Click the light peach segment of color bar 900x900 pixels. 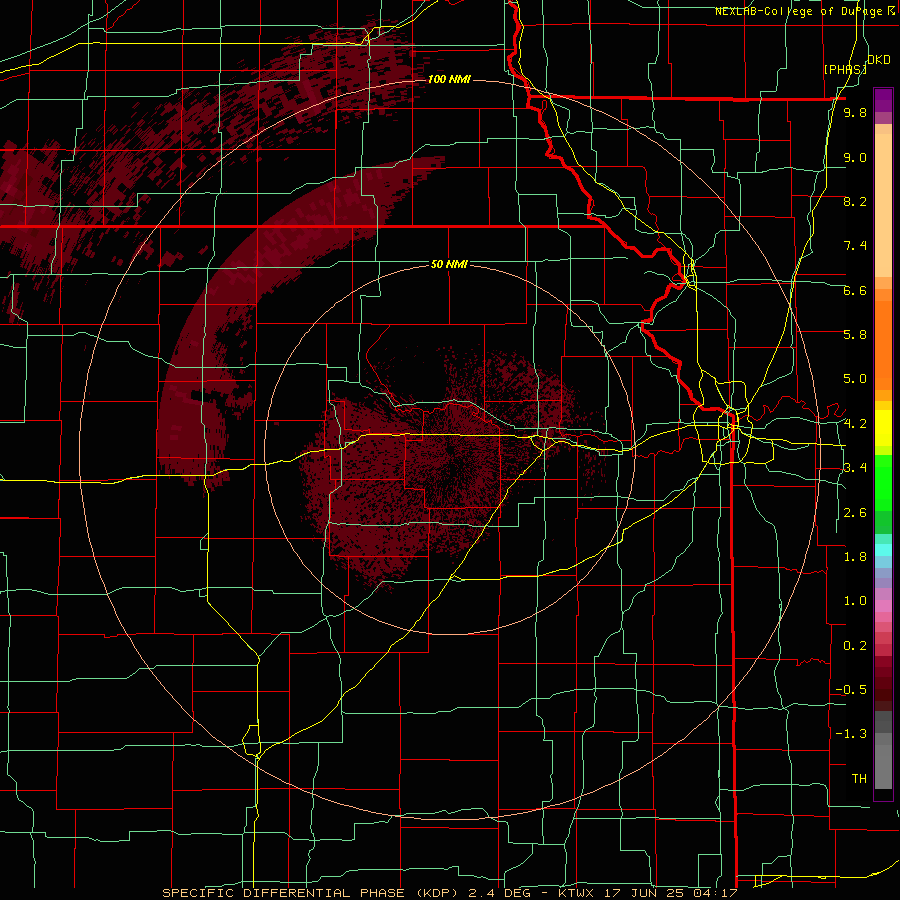click(x=883, y=205)
